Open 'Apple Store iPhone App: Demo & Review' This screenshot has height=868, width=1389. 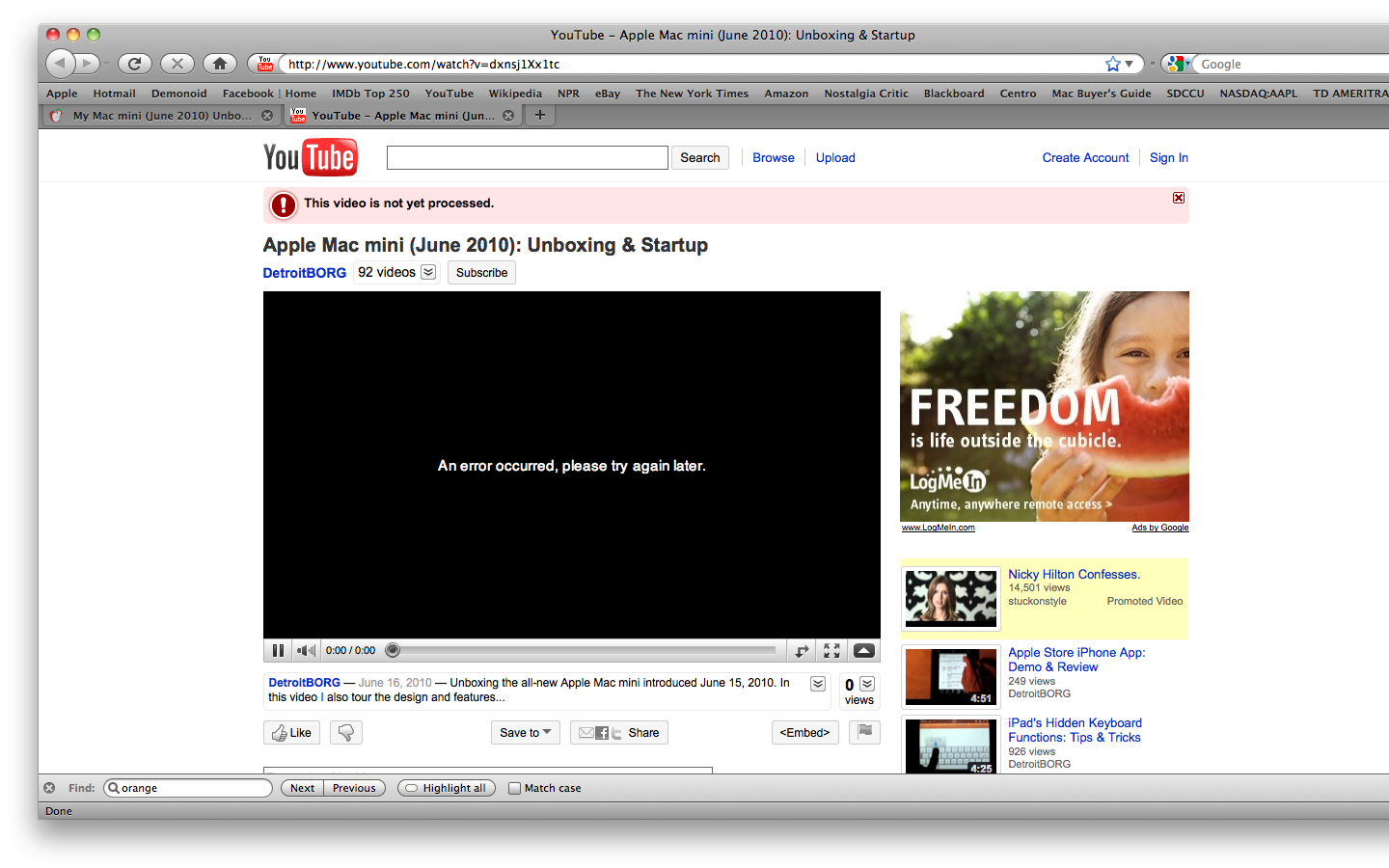click(x=1076, y=660)
